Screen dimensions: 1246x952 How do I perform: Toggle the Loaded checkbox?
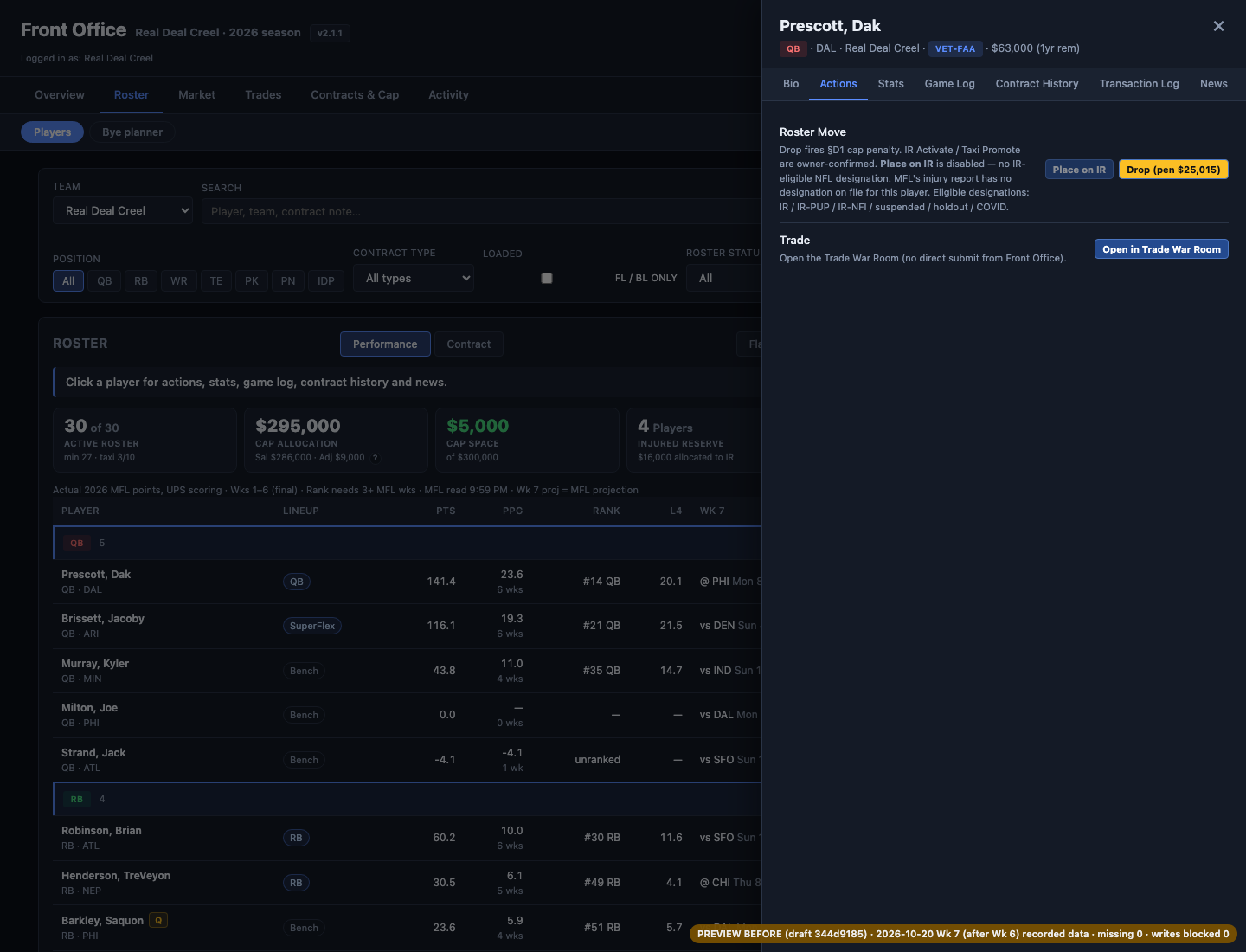pos(547,279)
